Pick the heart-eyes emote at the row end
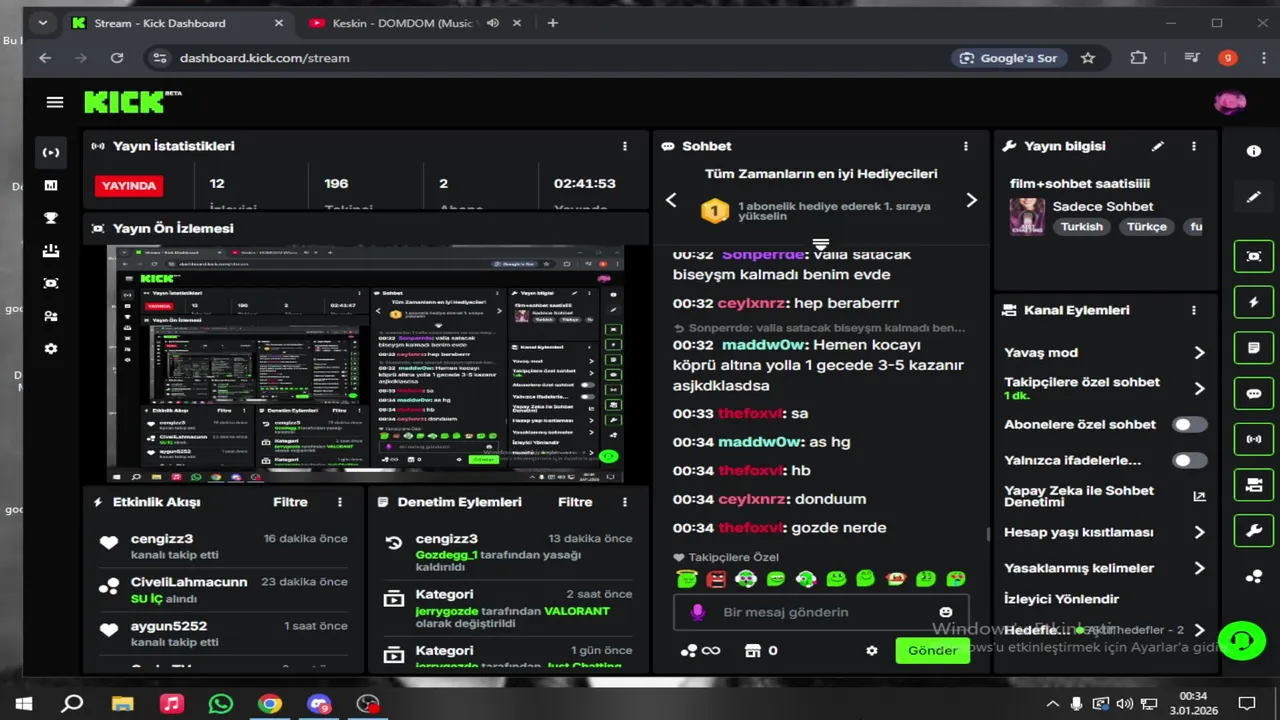This screenshot has height=720, width=1280. pyautogui.click(x=956, y=579)
